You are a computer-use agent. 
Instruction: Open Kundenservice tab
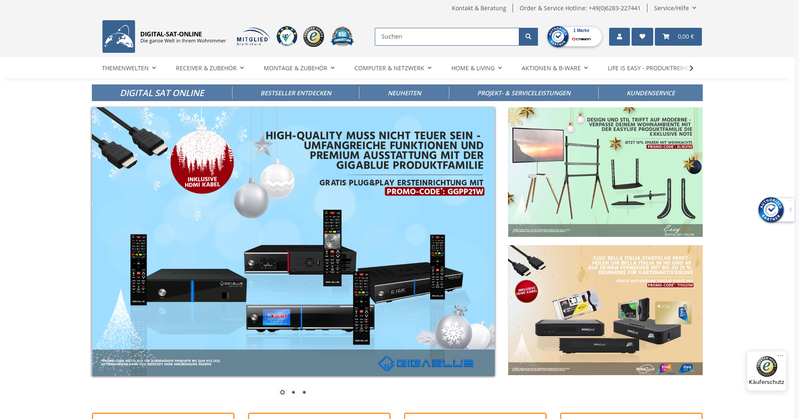tap(651, 93)
